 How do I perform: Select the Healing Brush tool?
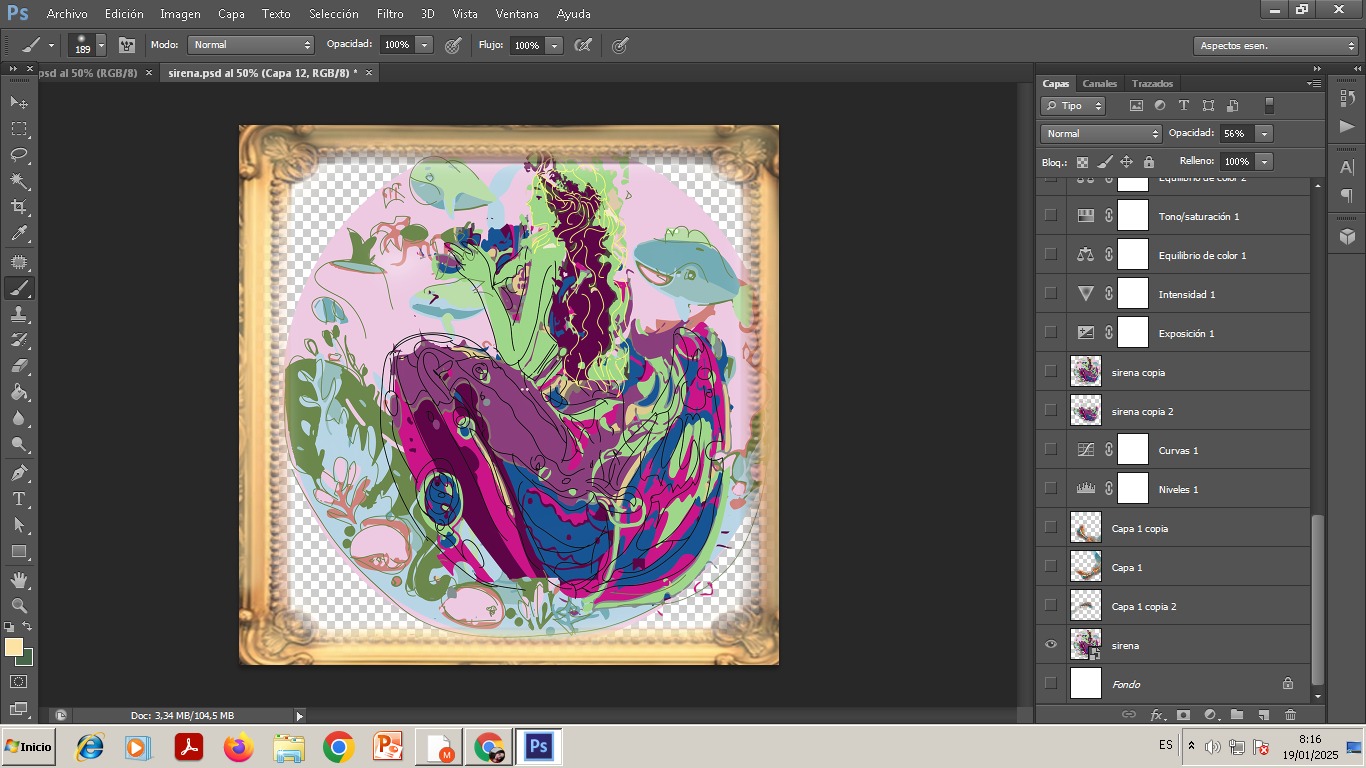coord(19,262)
